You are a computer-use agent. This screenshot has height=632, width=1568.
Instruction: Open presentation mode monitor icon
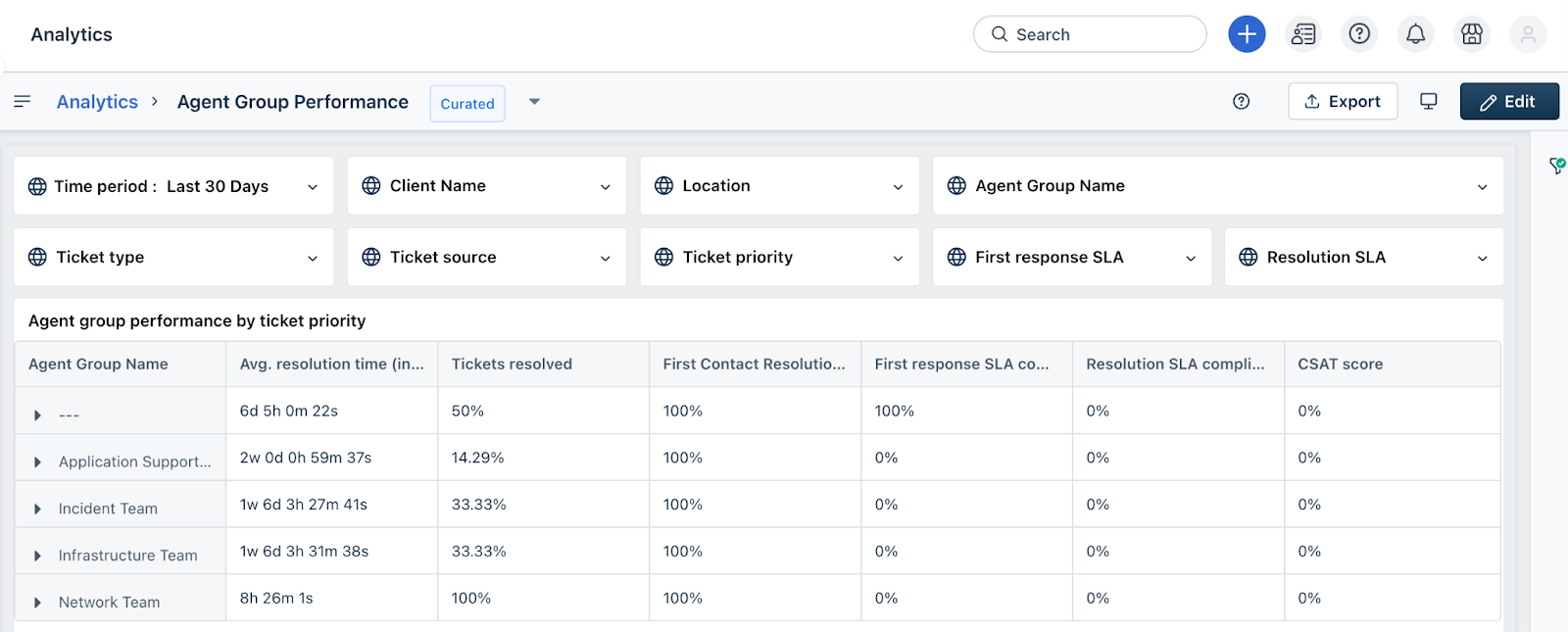pos(1429,101)
